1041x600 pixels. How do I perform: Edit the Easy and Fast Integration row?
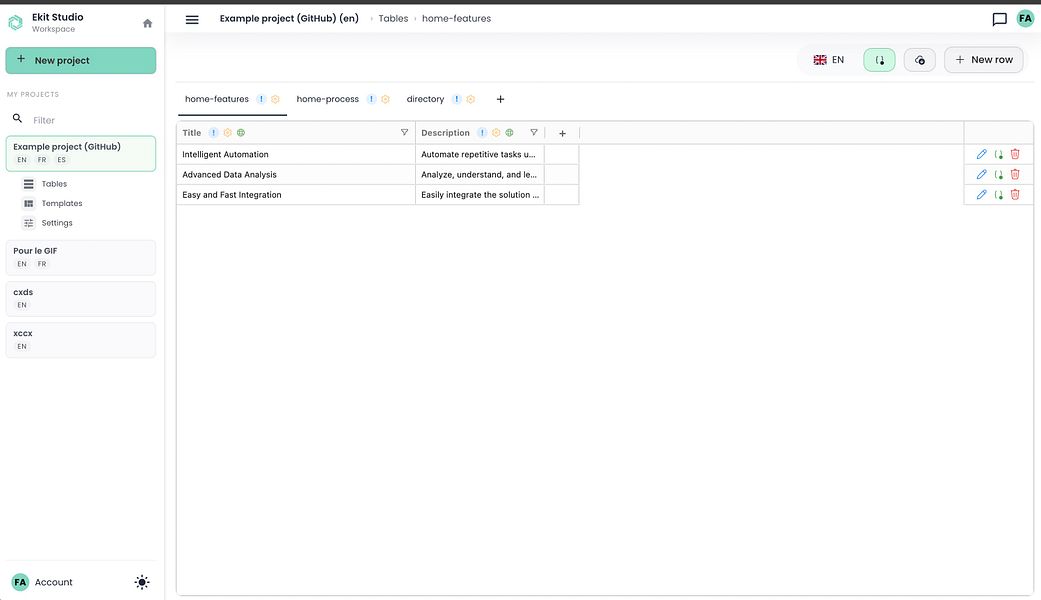(981, 194)
